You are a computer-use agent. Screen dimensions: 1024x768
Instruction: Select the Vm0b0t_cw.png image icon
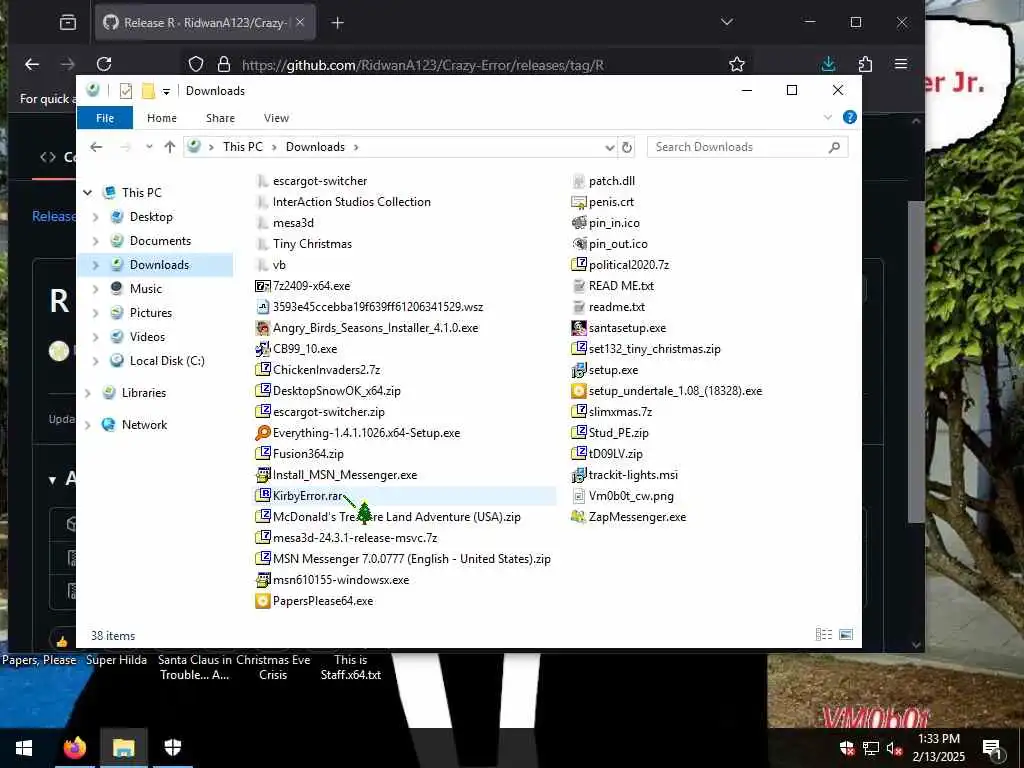point(579,496)
